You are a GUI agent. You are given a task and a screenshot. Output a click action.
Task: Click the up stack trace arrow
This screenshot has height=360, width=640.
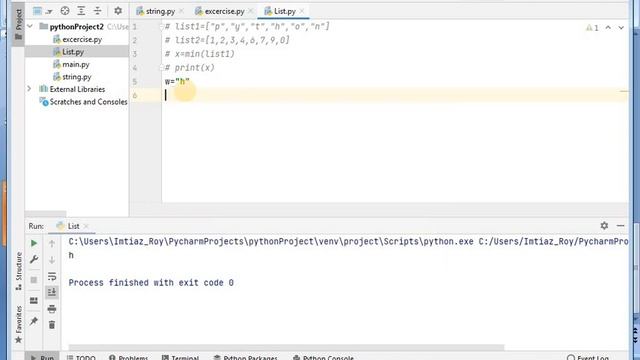[52, 244]
